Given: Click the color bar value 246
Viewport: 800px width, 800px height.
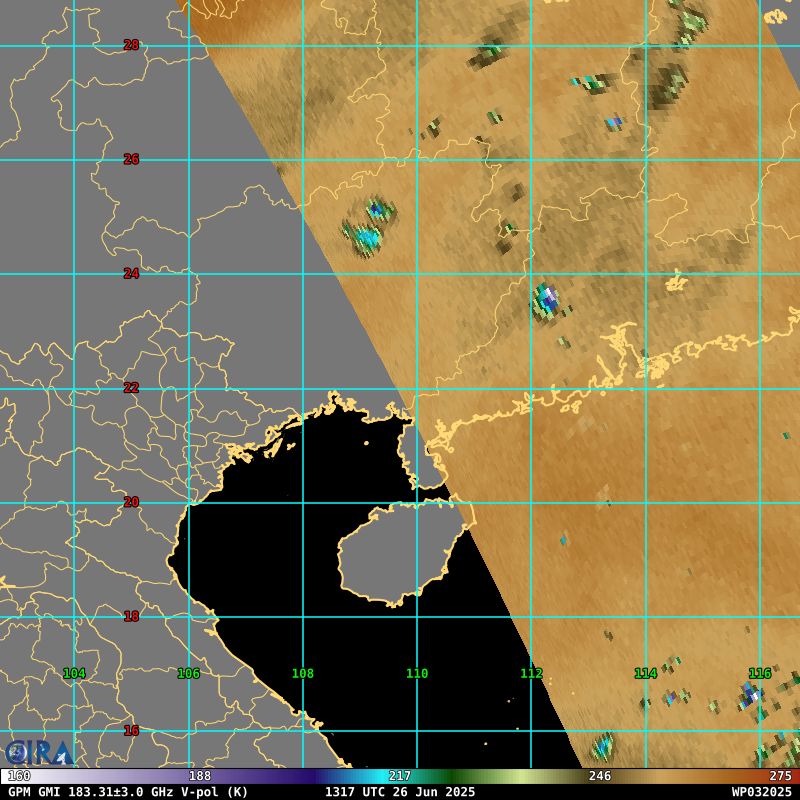Looking at the screenshot, I should click(599, 776).
